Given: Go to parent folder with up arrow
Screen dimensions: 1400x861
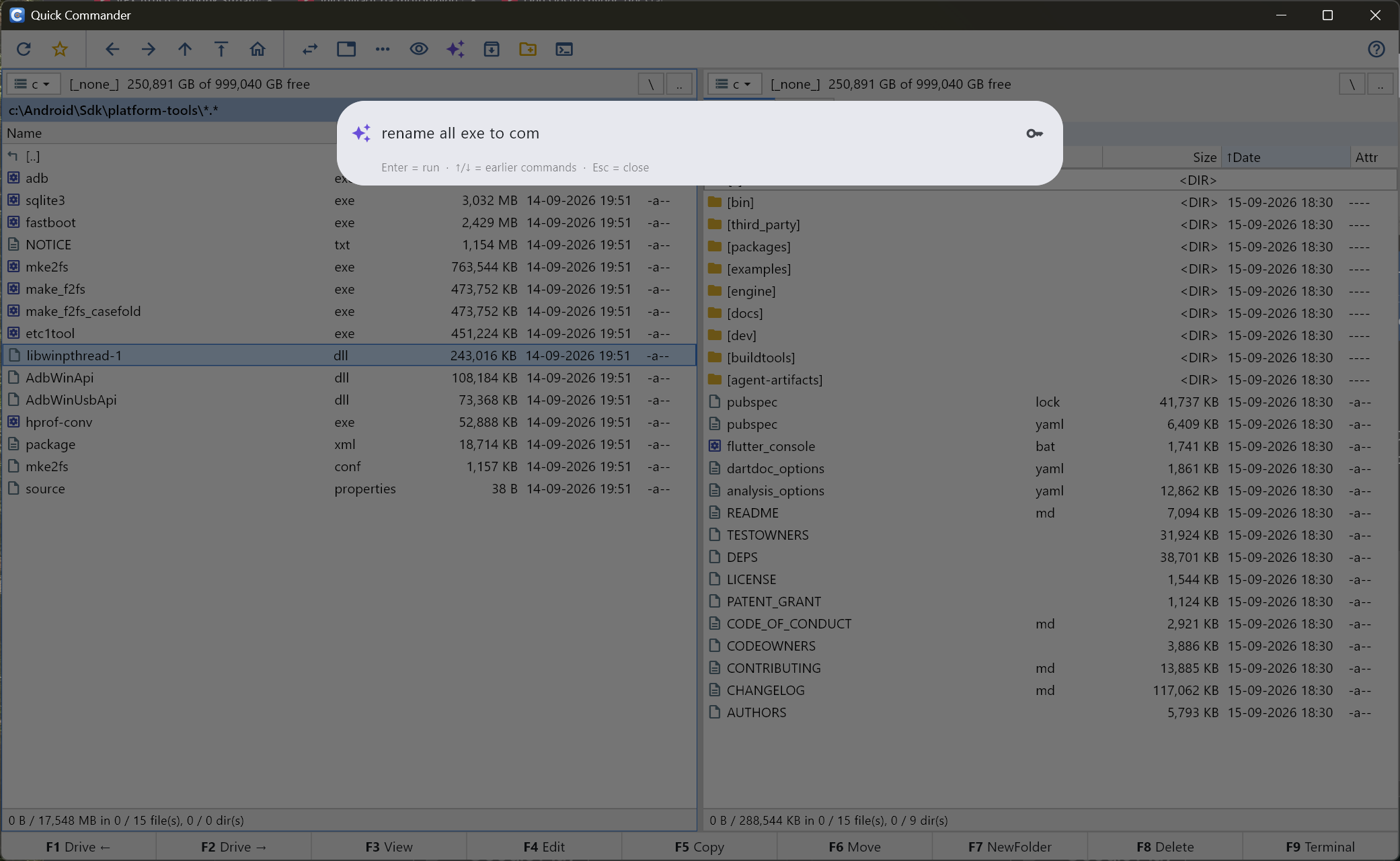Looking at the screenshot, I should (185, 49).
